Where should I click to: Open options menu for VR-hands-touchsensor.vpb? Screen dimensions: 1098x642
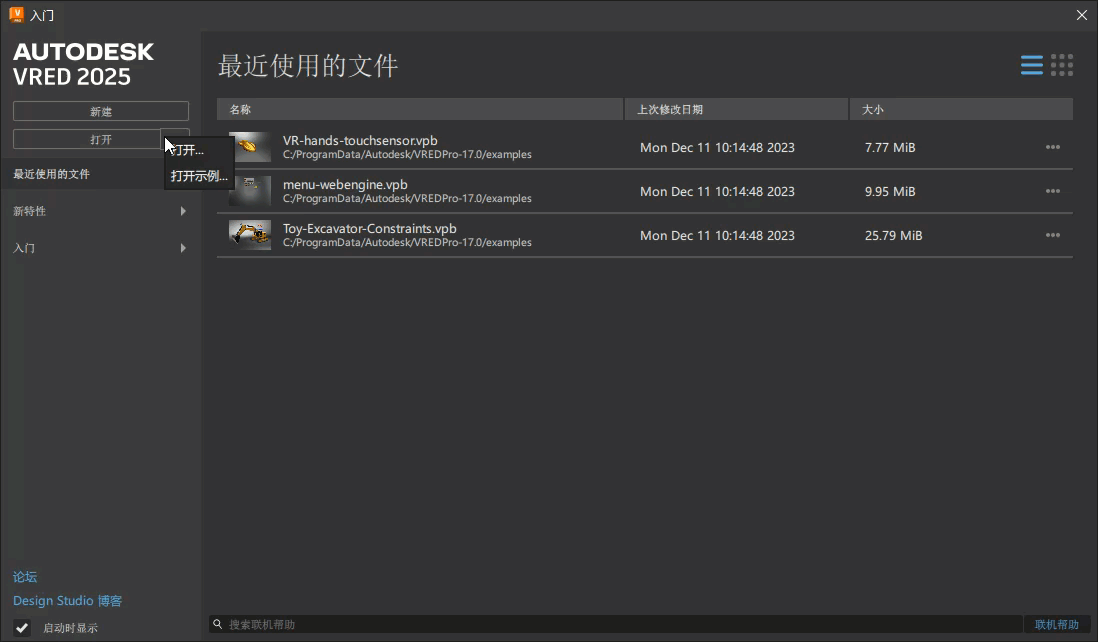coord(1052,147)
